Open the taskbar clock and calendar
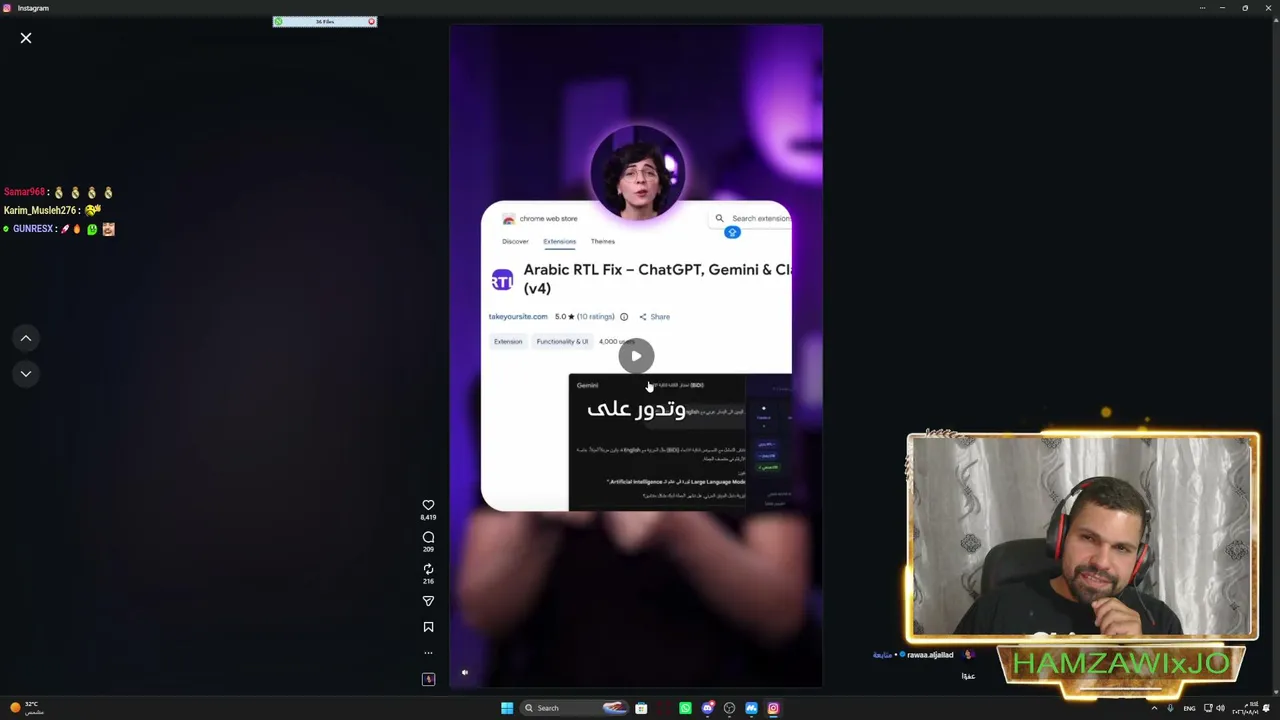The image size is (1280, 720). [1244, 708]
